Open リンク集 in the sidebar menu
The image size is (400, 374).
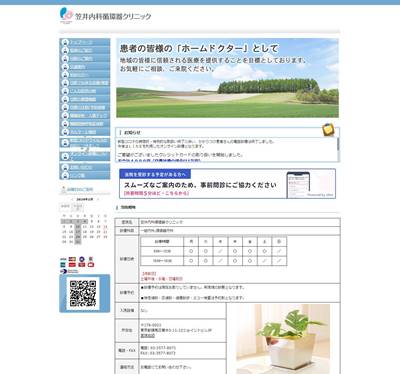click(x=85, y=175)
